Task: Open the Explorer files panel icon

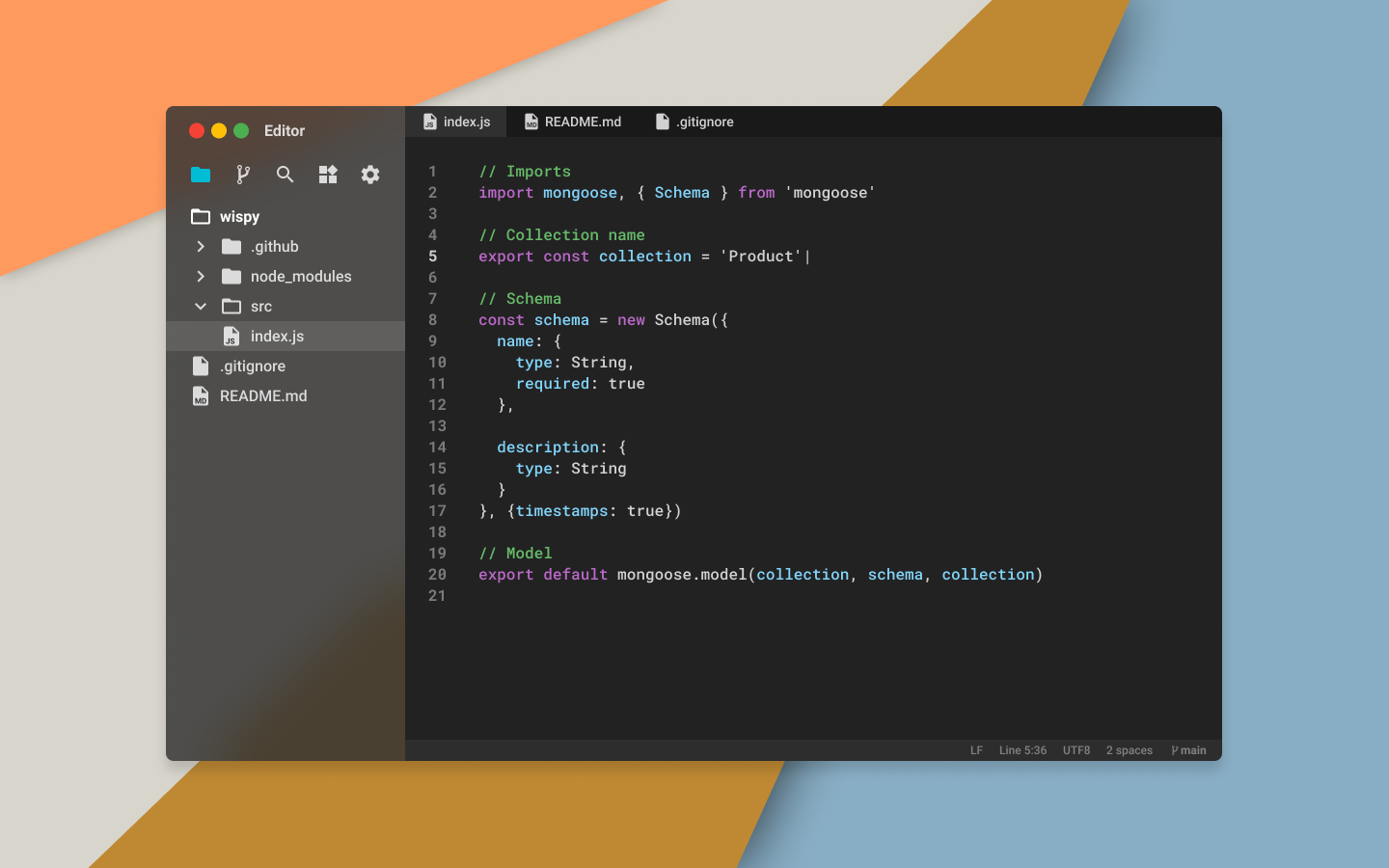Action: (201, 175)
